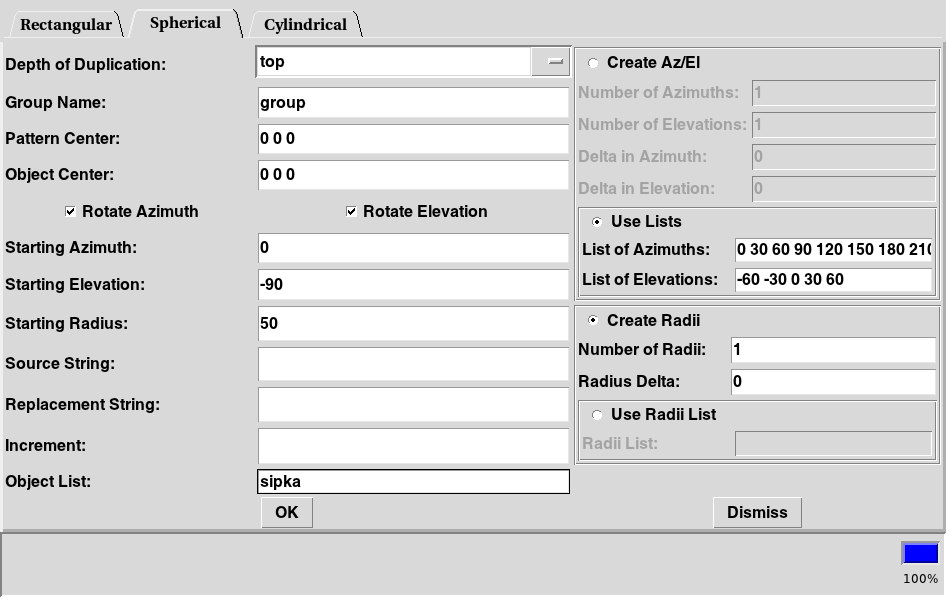Screen dimensions: 946x597
Task: Switch to the Cylindrical tab
Action: click(305, 24)
